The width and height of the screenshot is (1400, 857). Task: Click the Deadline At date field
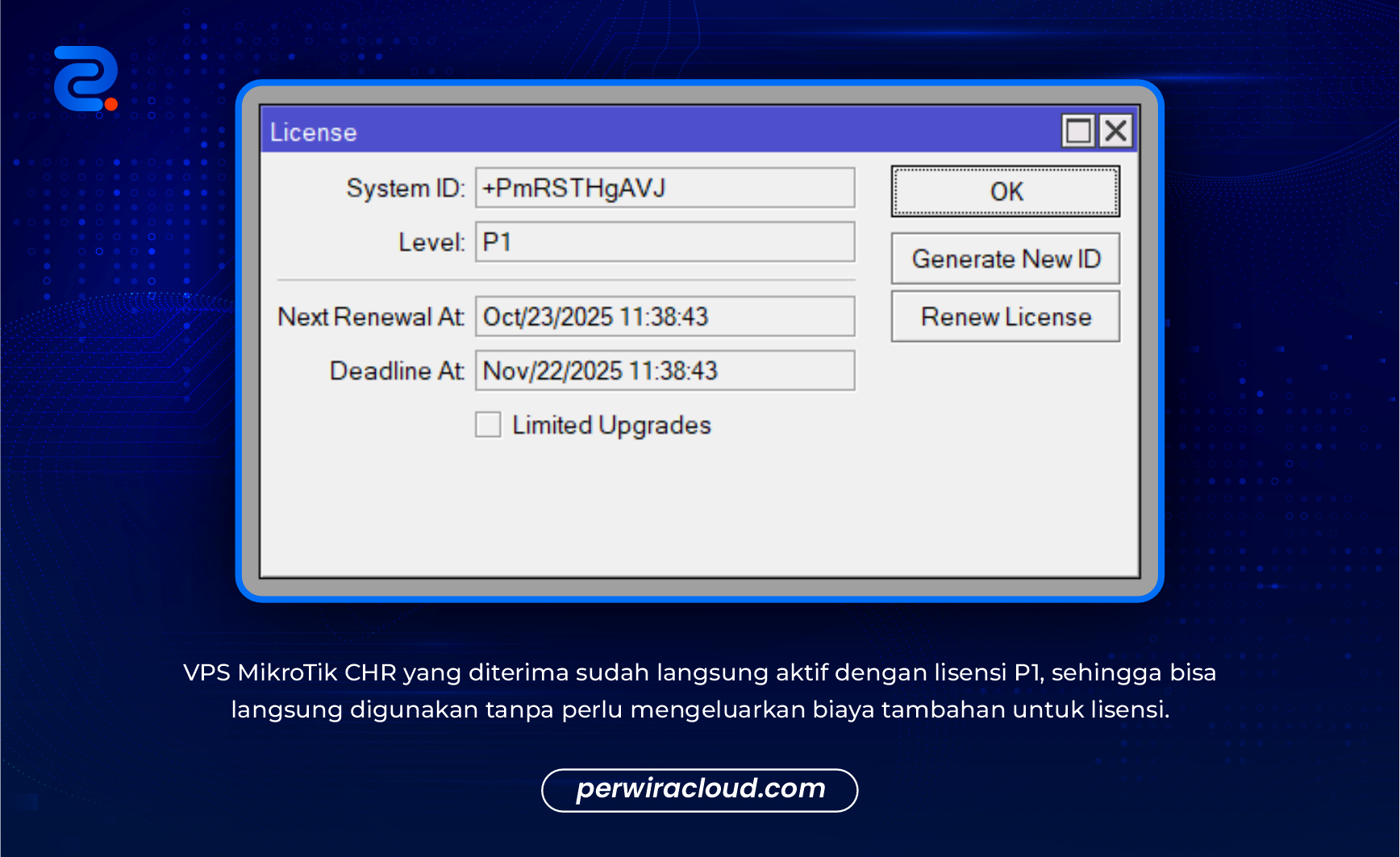[x=665, y=370]
